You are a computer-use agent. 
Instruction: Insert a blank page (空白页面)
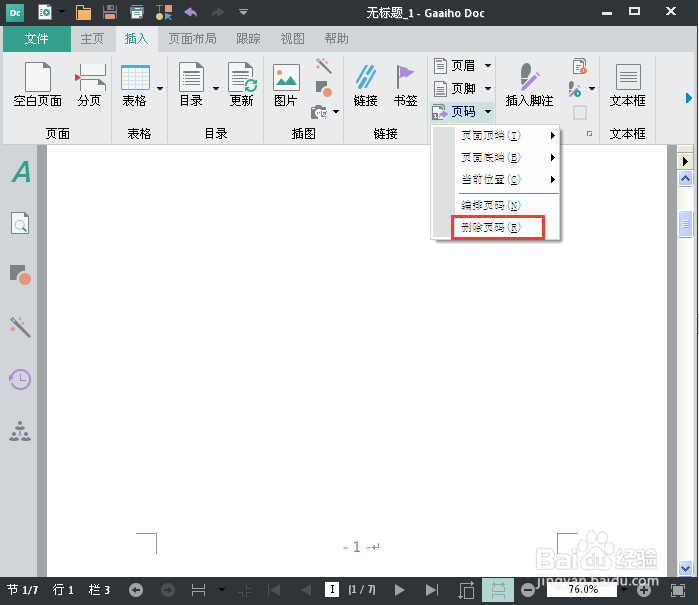coord(37,85)
